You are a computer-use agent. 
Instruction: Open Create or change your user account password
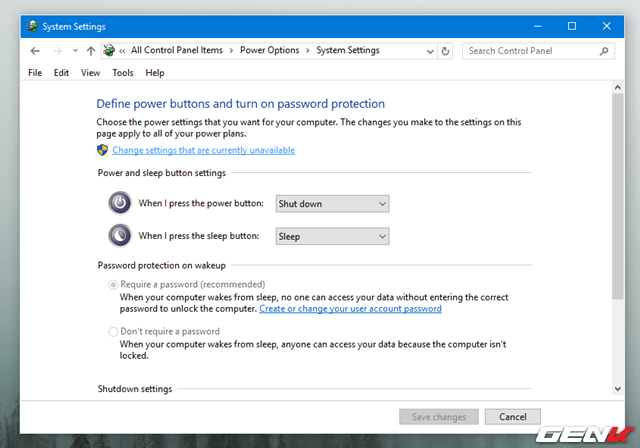[350, 309]
